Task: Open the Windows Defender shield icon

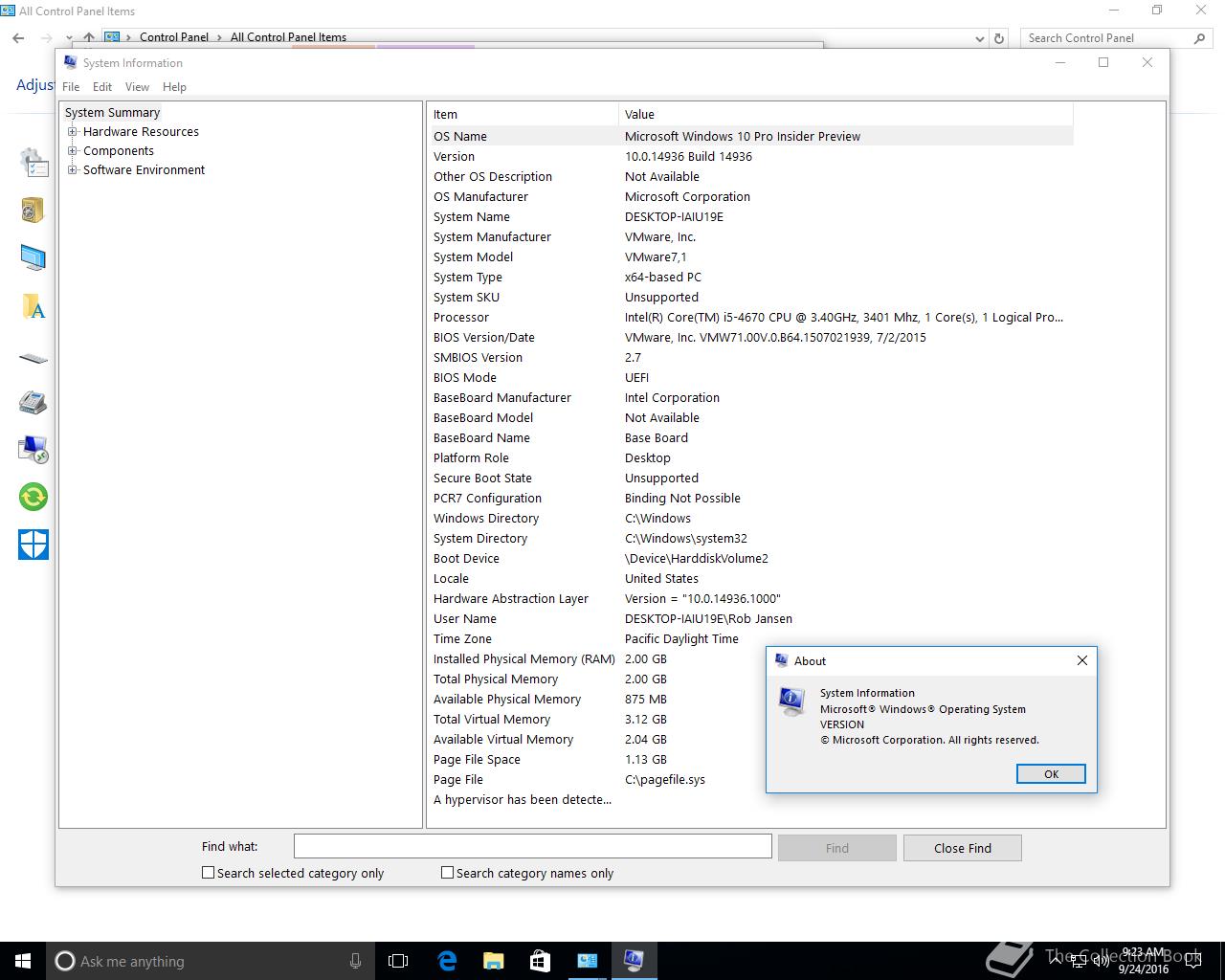Action: (33, 545)
